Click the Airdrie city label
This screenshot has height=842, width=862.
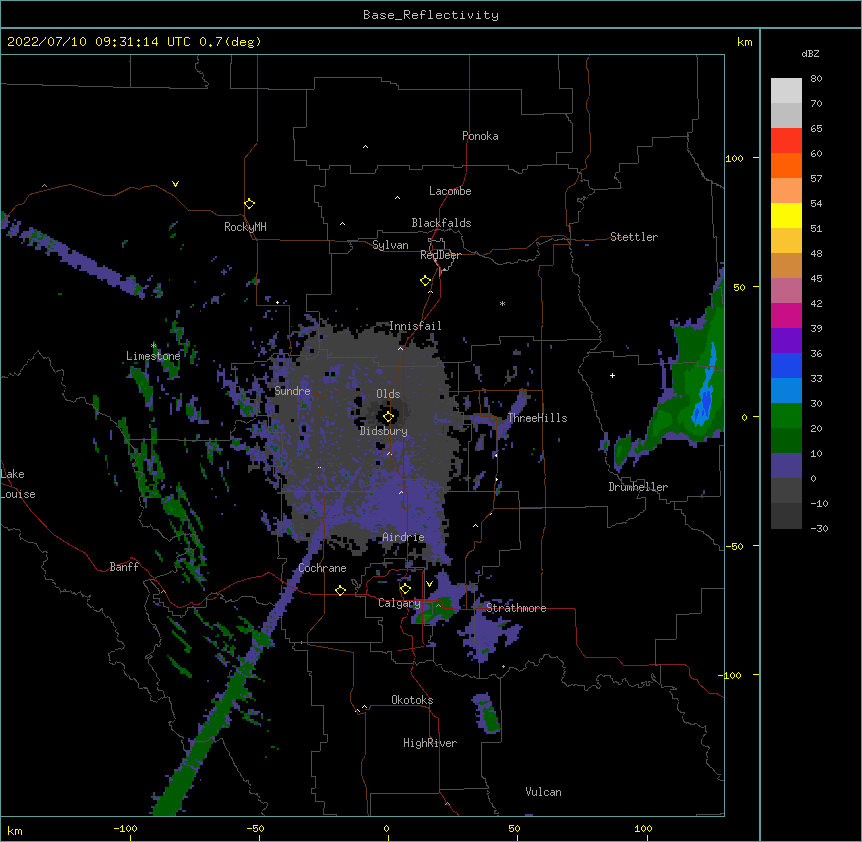click(404, 537)
